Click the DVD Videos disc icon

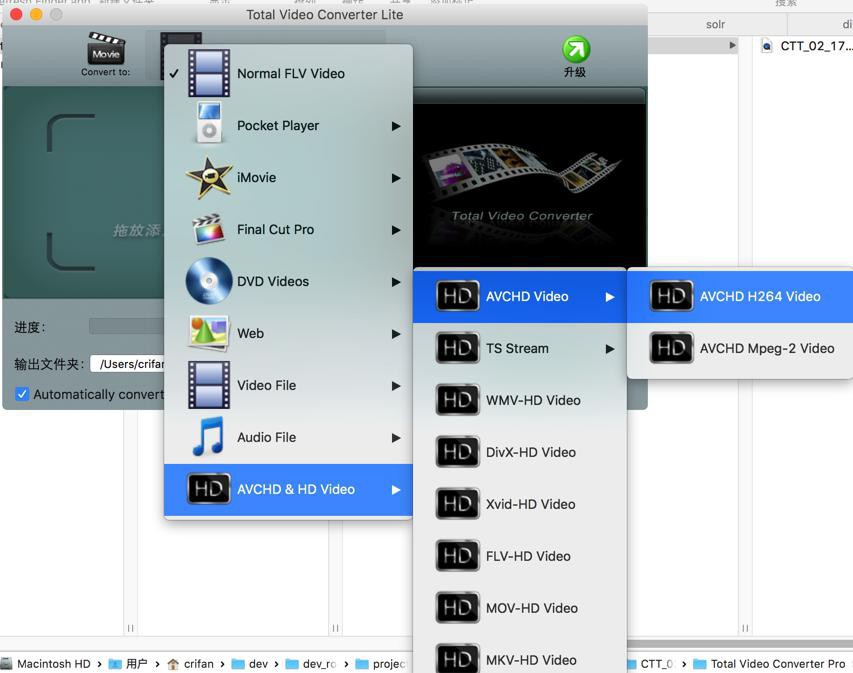209,281
